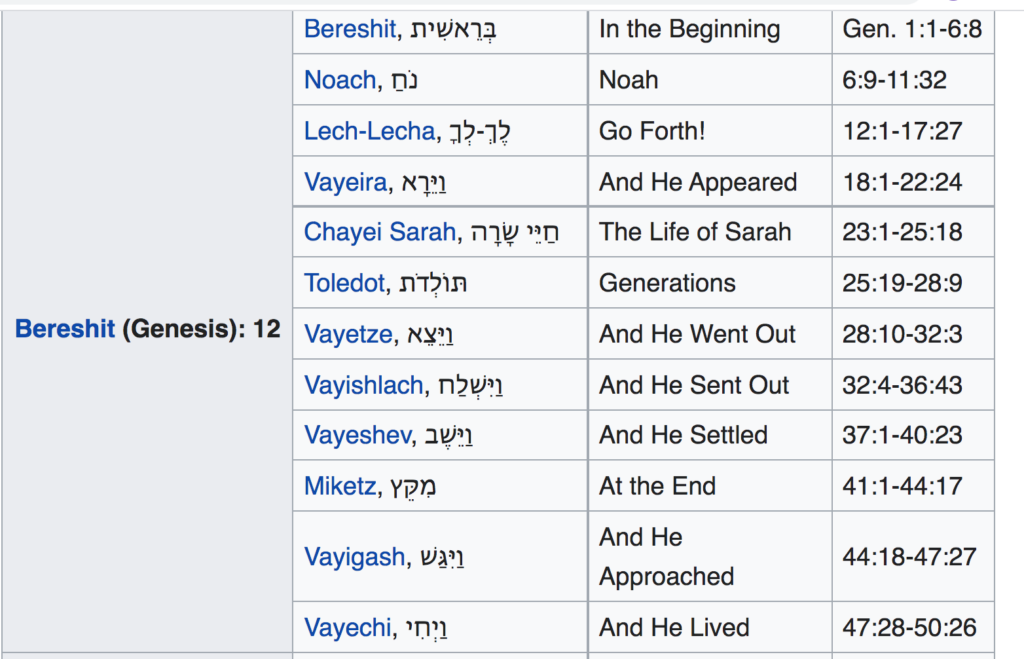The image size is (1024, 659).
Task: Click the 'And He Approached' translation cell
Action: 666,557
